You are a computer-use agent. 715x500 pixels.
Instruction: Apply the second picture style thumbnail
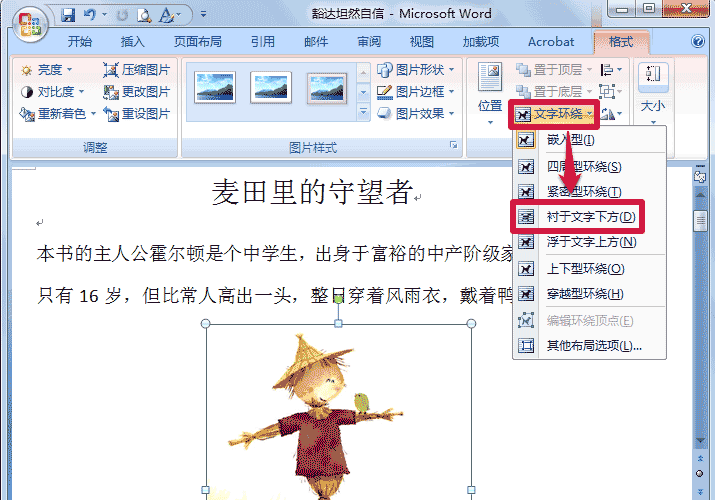pyautogui.click(x=271, y=88)
